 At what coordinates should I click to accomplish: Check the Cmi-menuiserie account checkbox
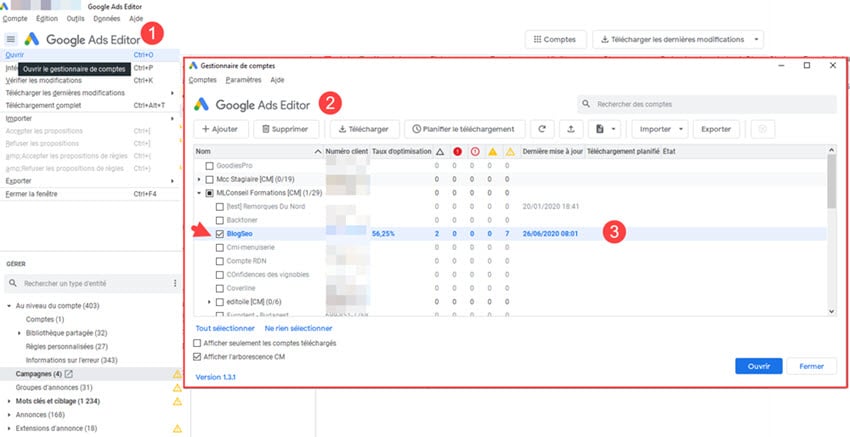click(x=220, y=247)
